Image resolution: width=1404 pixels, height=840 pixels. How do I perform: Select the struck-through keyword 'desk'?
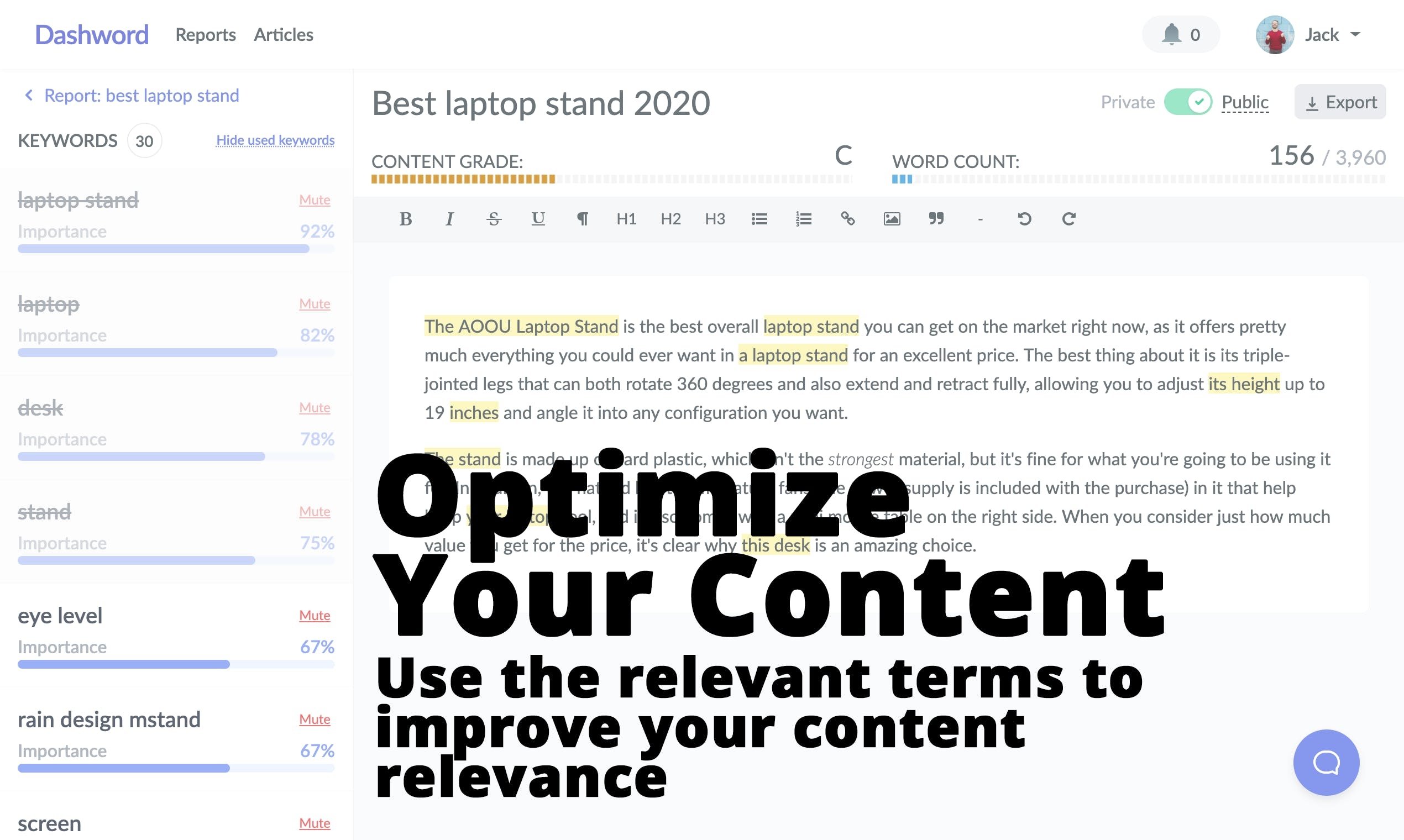pyautogui.click(x=40, y=408)
